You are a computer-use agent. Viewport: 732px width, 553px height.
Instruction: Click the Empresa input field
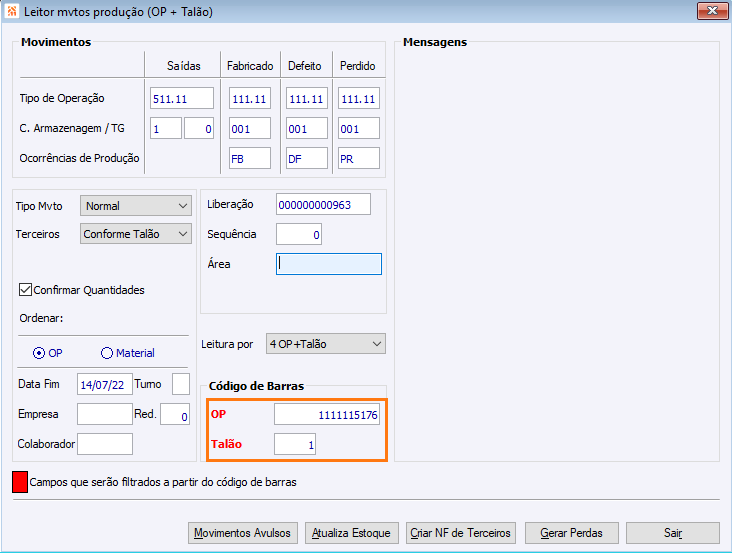(105, 414)
